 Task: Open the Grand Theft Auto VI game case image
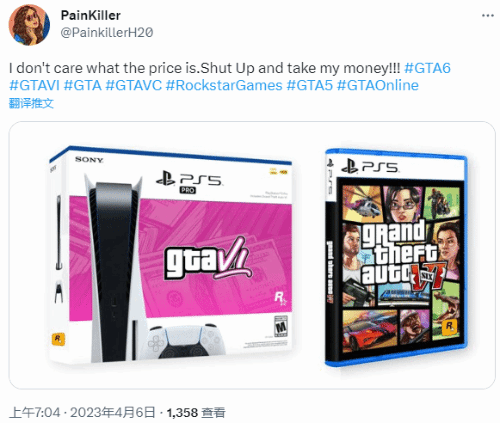tap(396, 257)
